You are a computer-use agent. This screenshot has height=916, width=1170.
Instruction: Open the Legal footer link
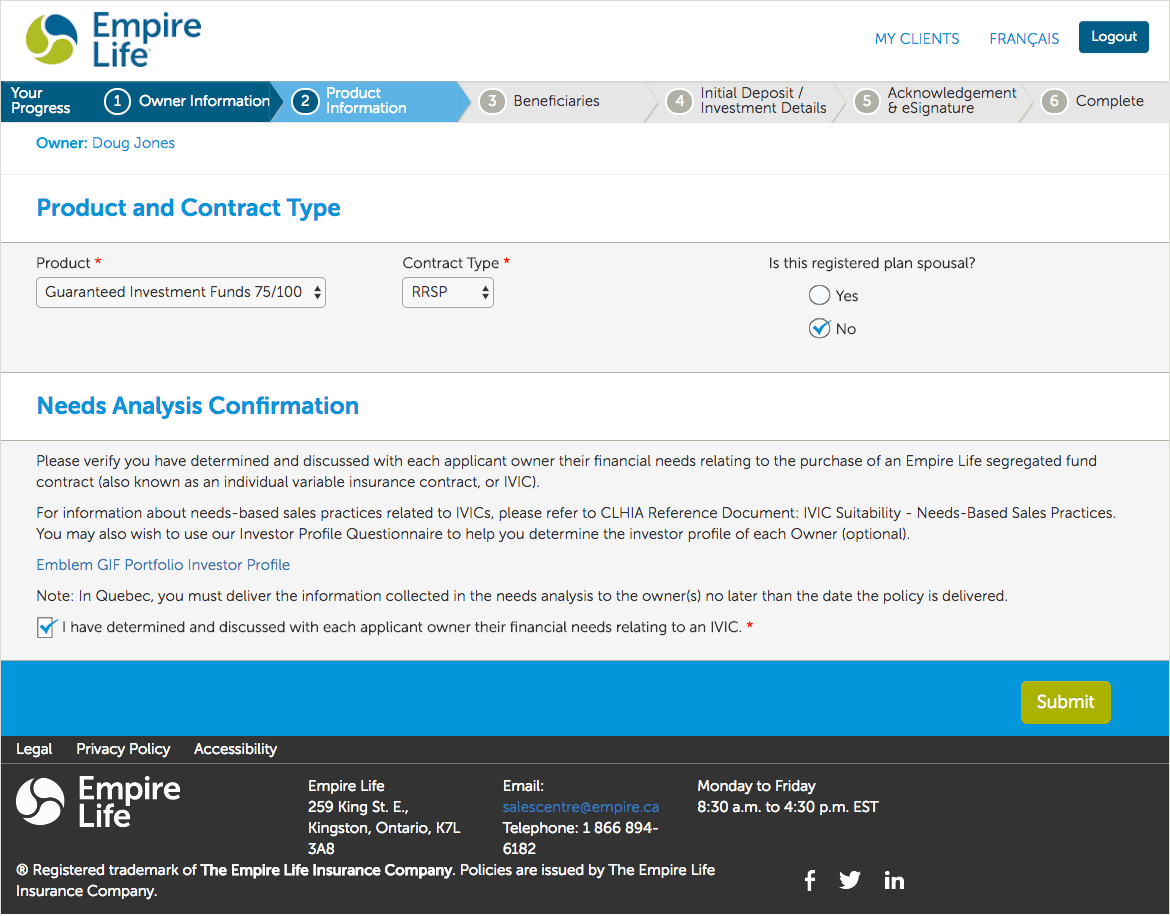point(34,749)
